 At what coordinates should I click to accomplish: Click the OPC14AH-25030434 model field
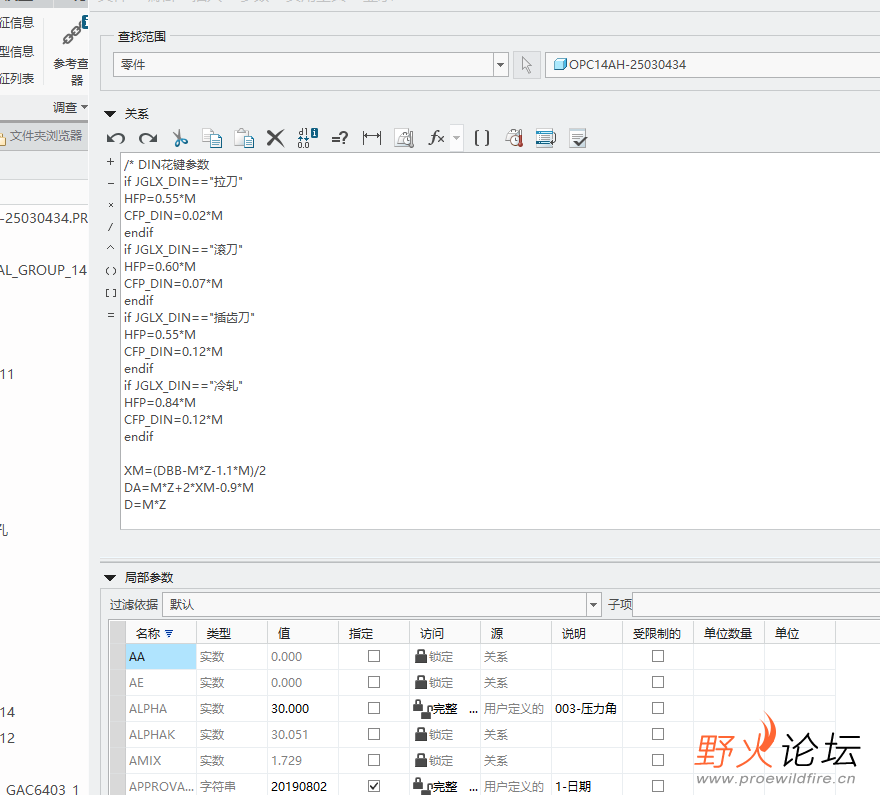tap(712, 65)
